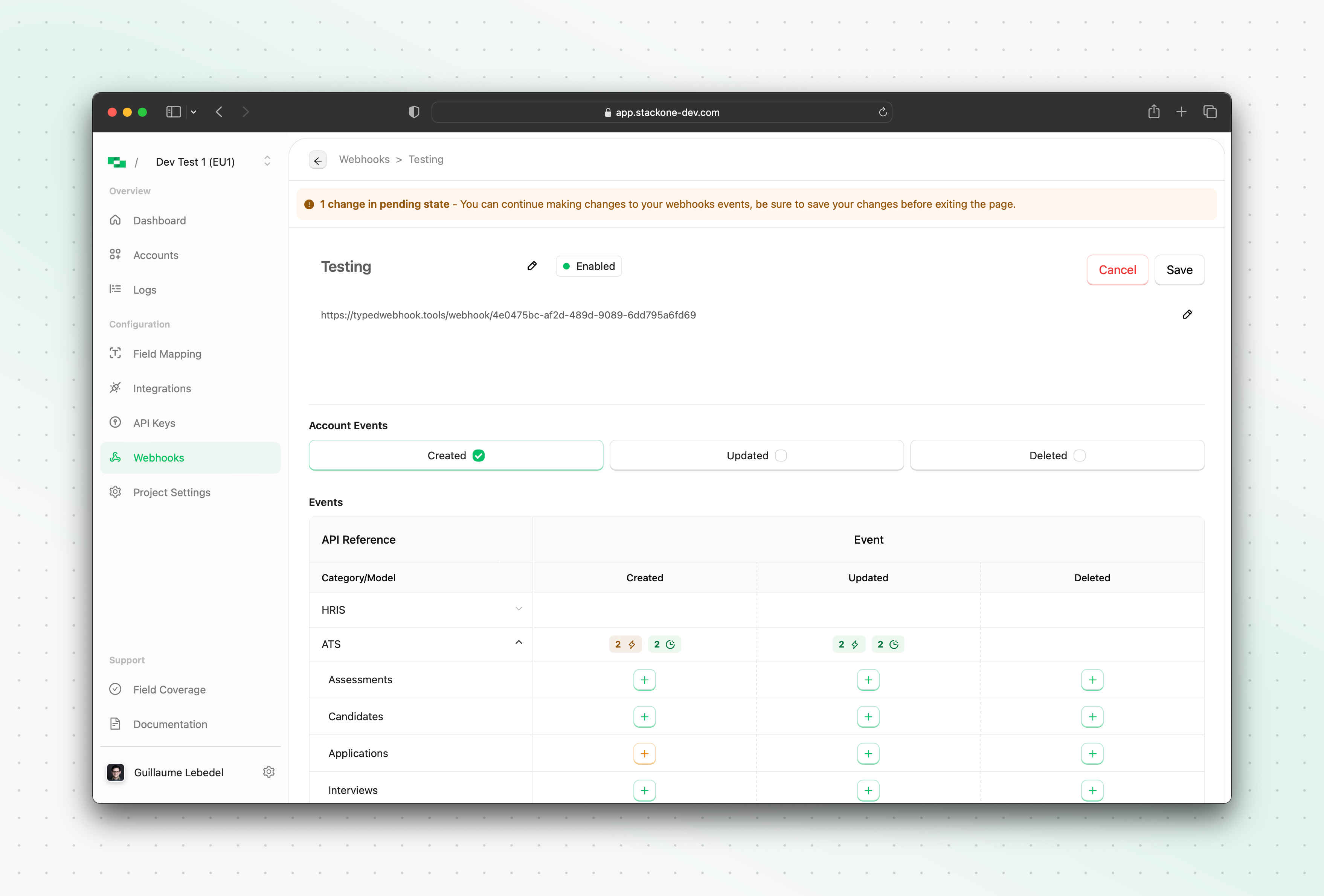Add Applications Updated event
The height and width of the screenshot is (896, 1324).
click(868, 754)
